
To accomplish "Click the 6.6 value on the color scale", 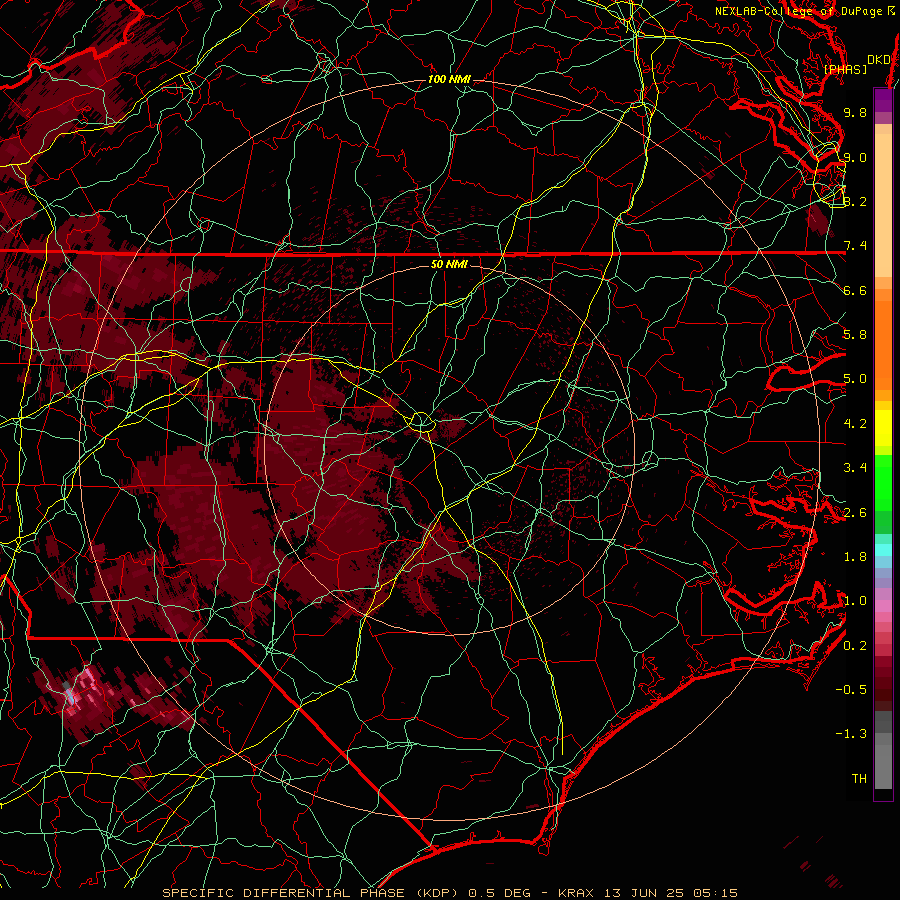I will pyautogui.click(x=855, y=290).
